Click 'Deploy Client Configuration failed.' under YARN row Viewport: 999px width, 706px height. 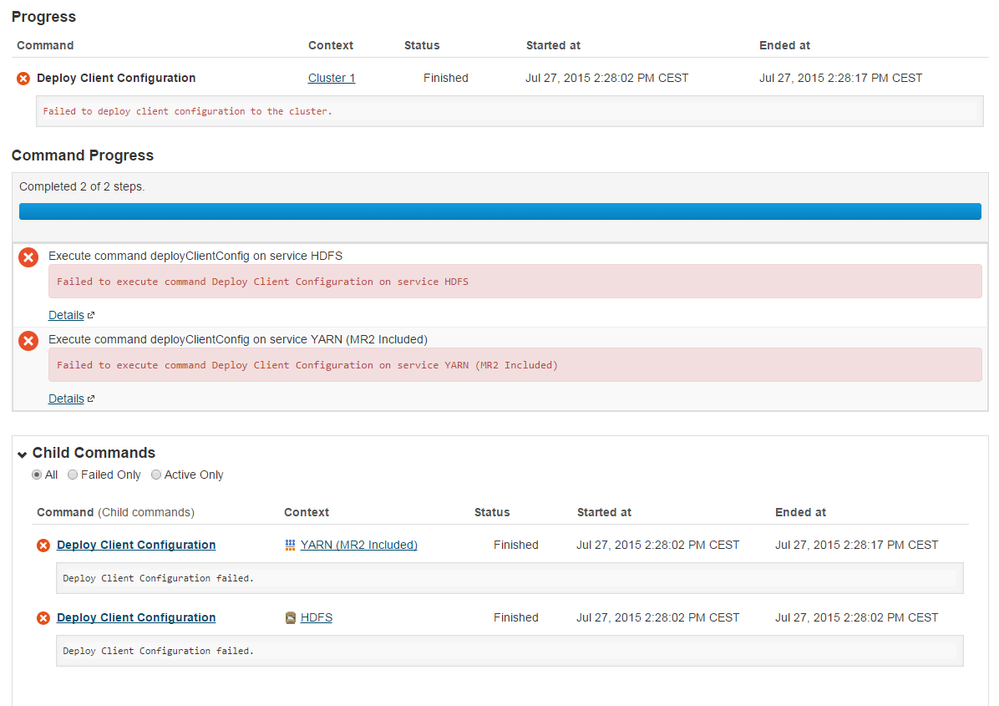158,579
